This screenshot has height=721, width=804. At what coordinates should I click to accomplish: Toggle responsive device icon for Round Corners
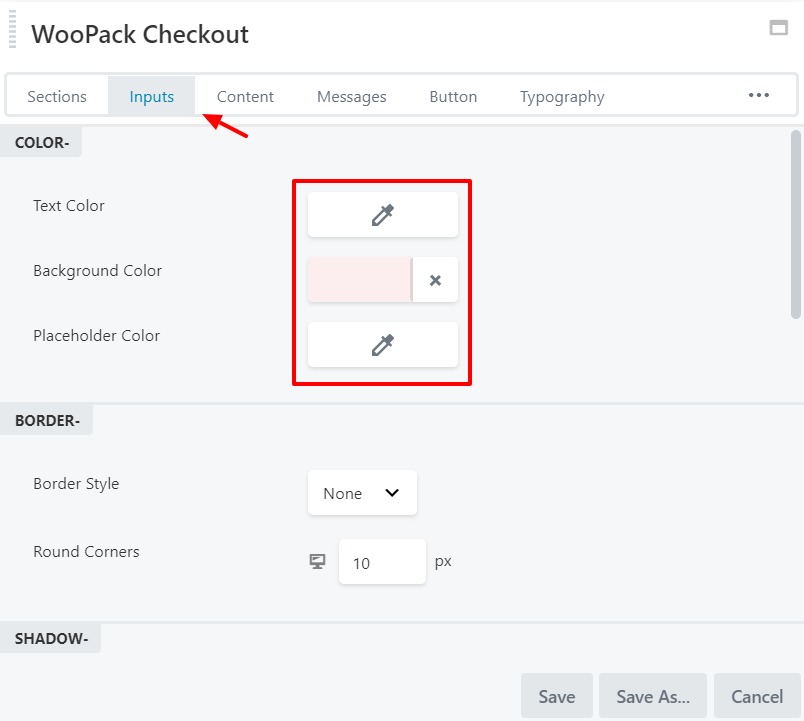tap(317, 562)
